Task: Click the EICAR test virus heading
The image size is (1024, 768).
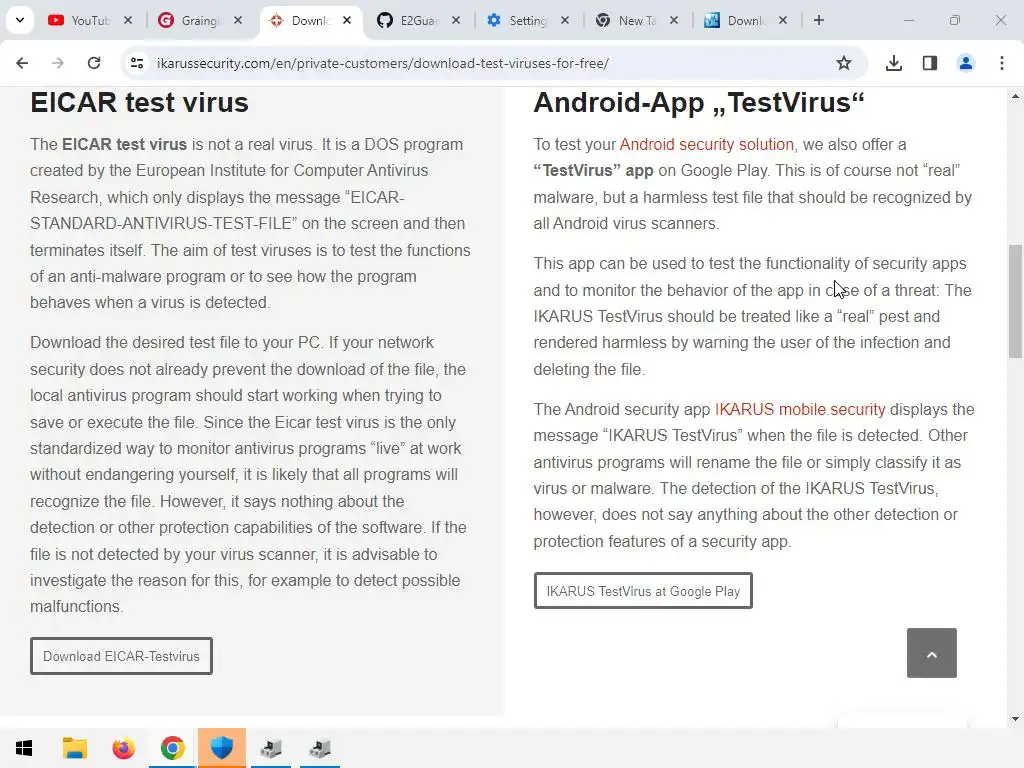Action: tap(139, 103)
